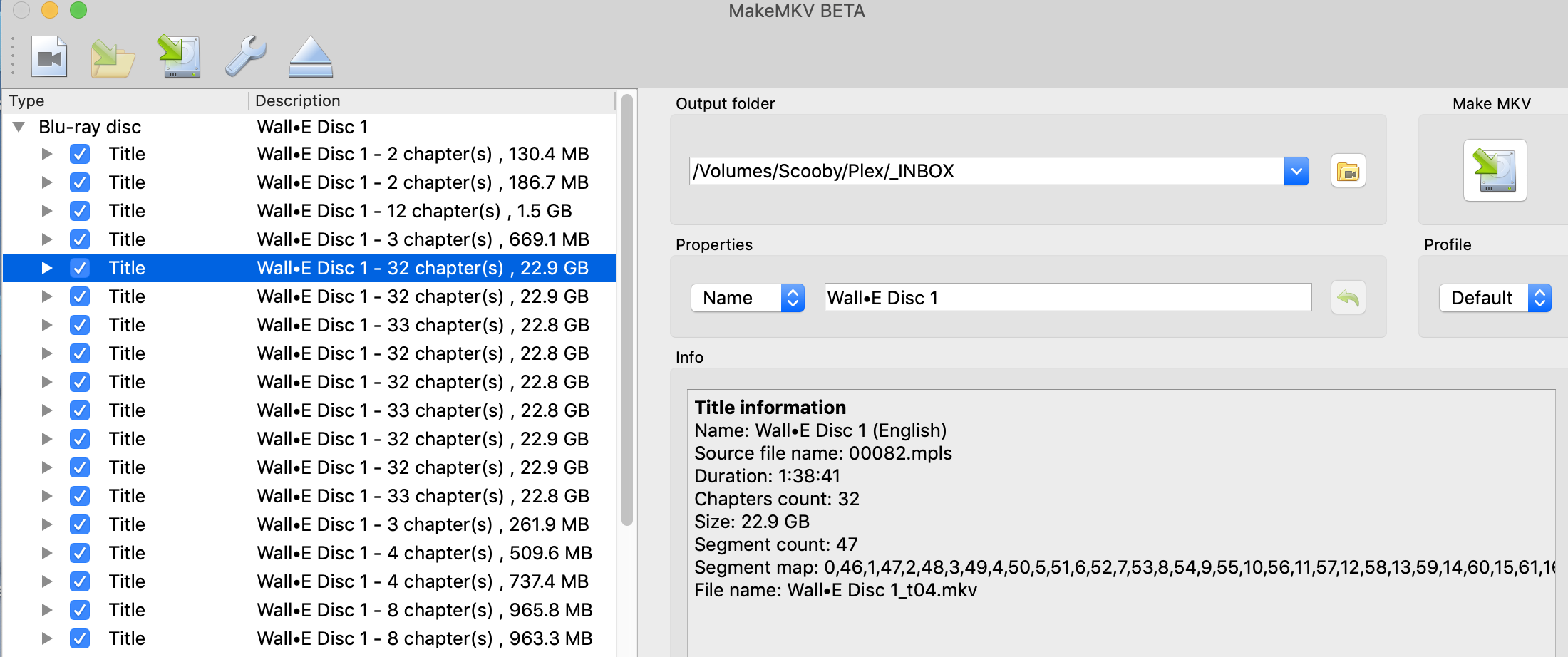Click the green maximize window button
The height and width of the screenshot is (657, 1568).
coord(78,10)
